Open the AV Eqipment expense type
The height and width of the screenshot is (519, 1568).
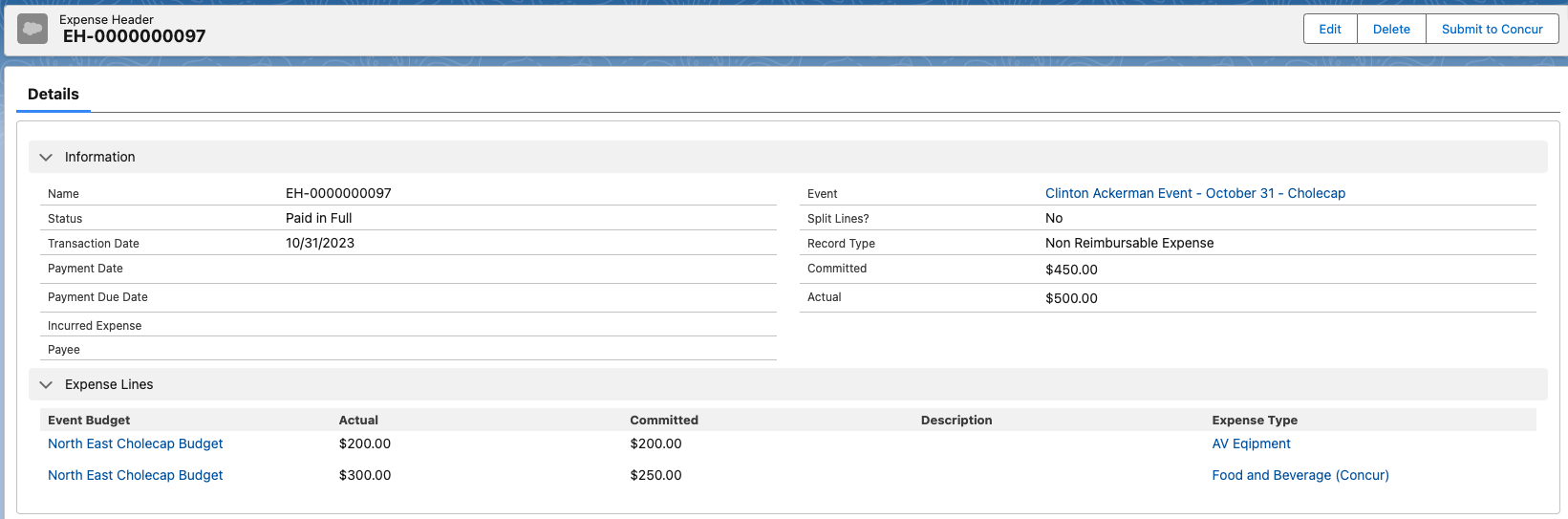point(1251,443)
